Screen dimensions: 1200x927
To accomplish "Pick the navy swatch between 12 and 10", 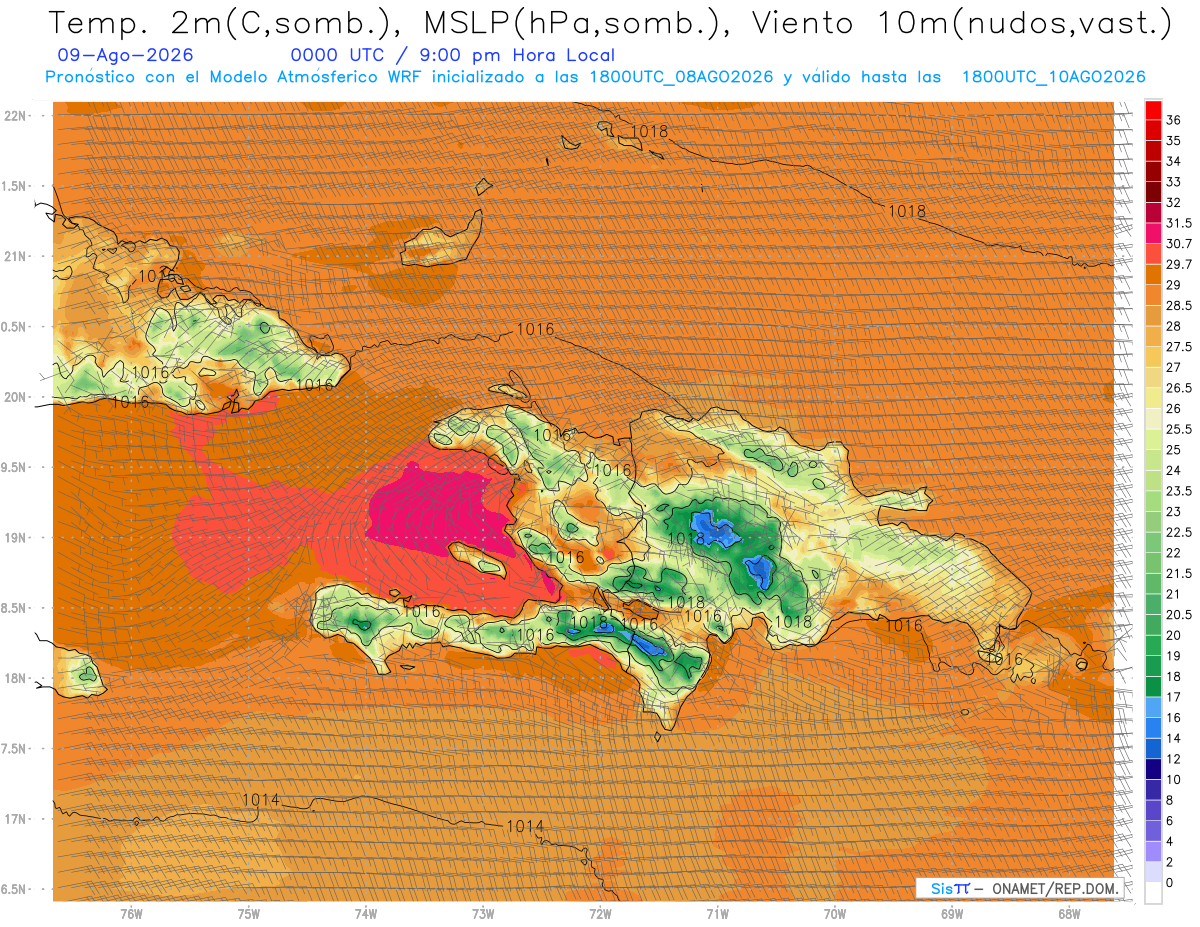I will pos(1153,770).
